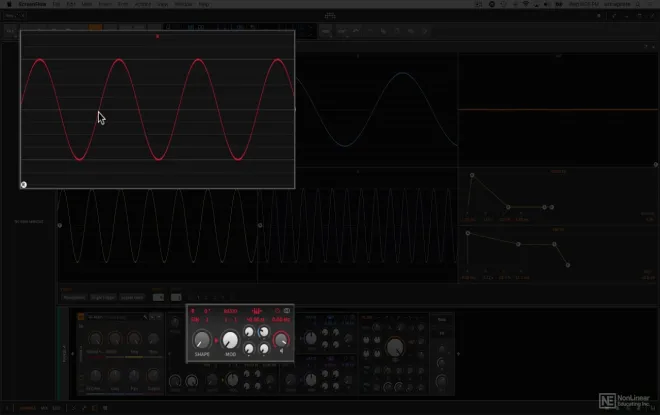This screenshot has width=660, height=415.
Task: Click the second small grey box right of the voice buttons
Action: click(x=176, y=298)
